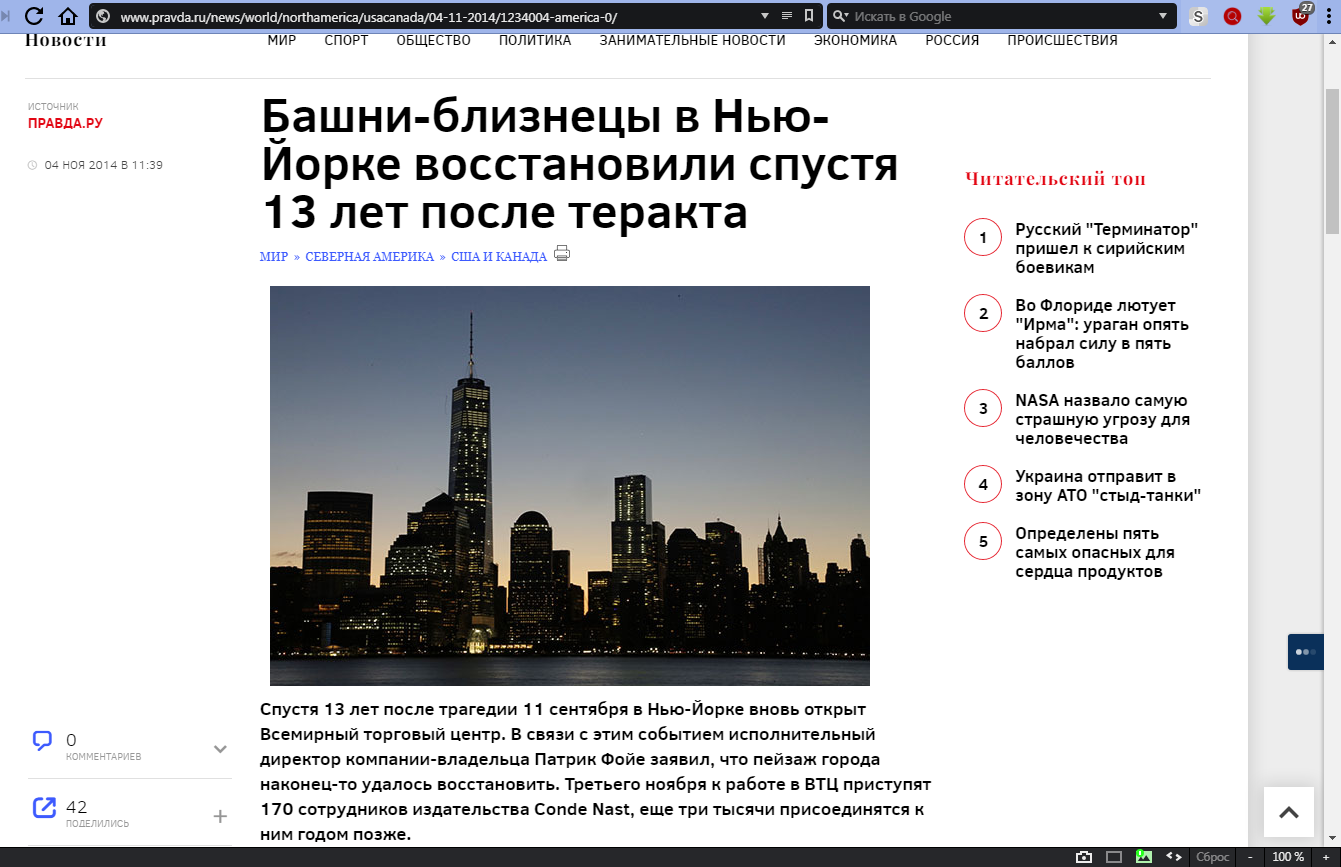Open site info globe icon in address bar
This screenshot has width=1341, height=867.
[x=102, y=16]
